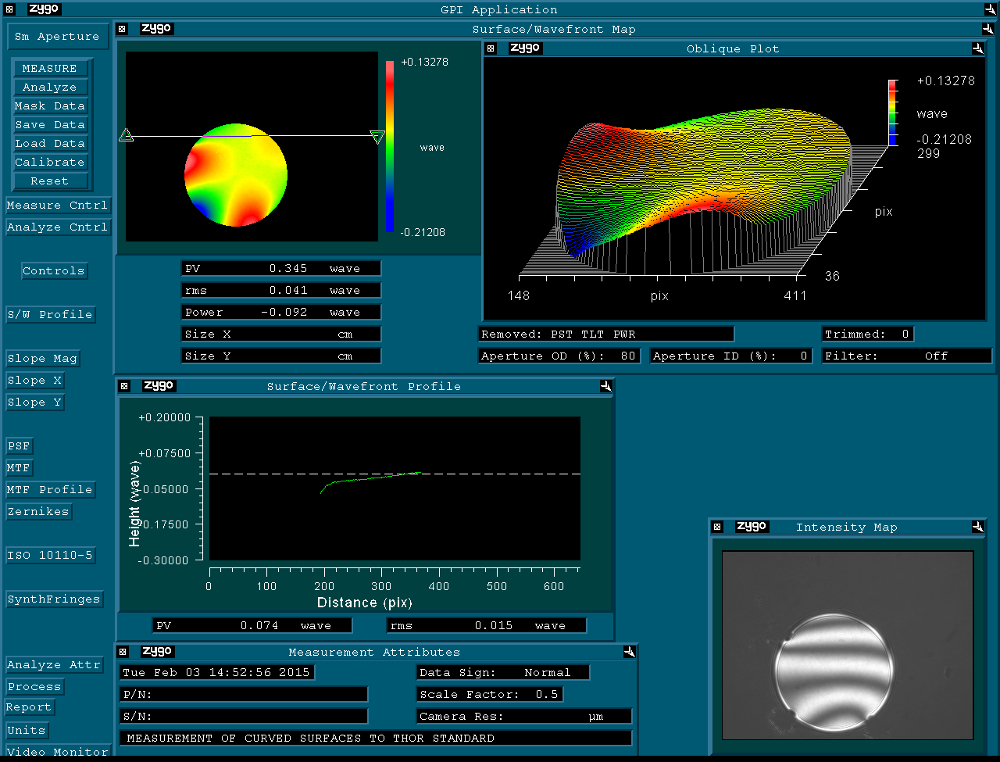Click the Measurement Attributes top-right corner icon
The height and width of the screenshot is (762, 1000).
628,652
